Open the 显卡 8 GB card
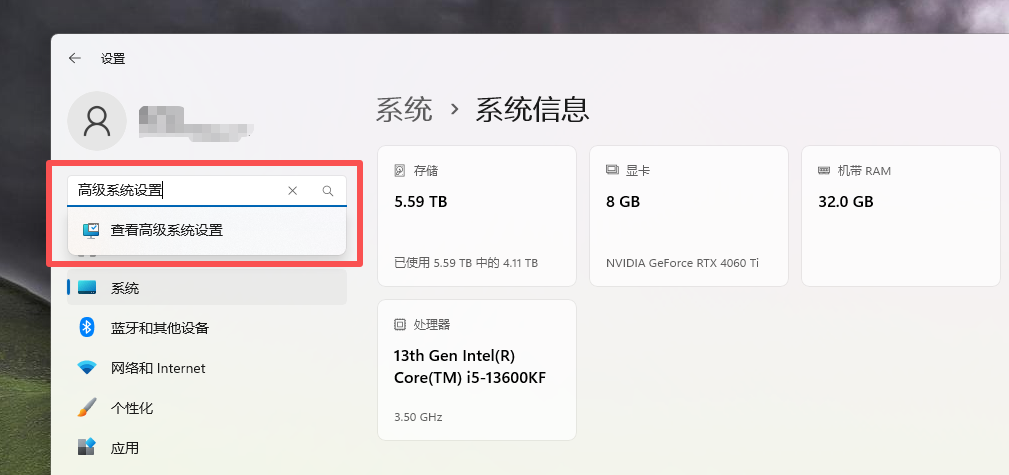Screen dimensions: 1009x475 coord(689,216)
